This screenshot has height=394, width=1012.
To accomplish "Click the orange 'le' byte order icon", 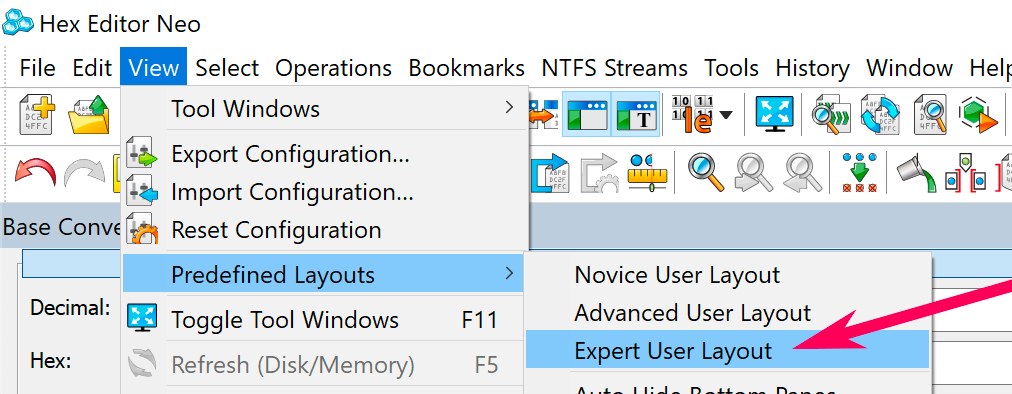I will [693, 115].
